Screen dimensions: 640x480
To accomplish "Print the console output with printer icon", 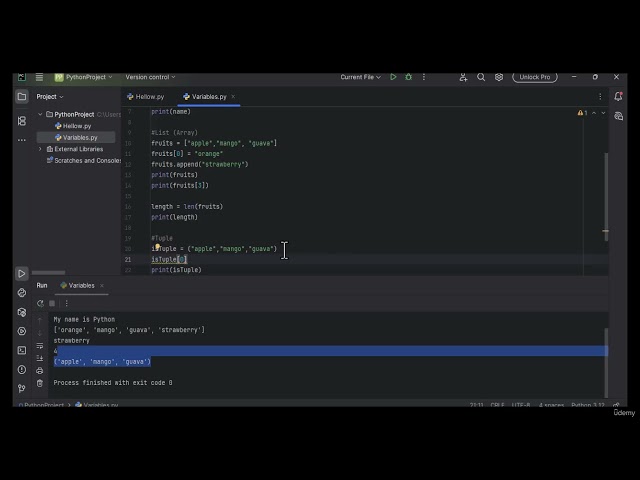I will (x=40, y=371).
